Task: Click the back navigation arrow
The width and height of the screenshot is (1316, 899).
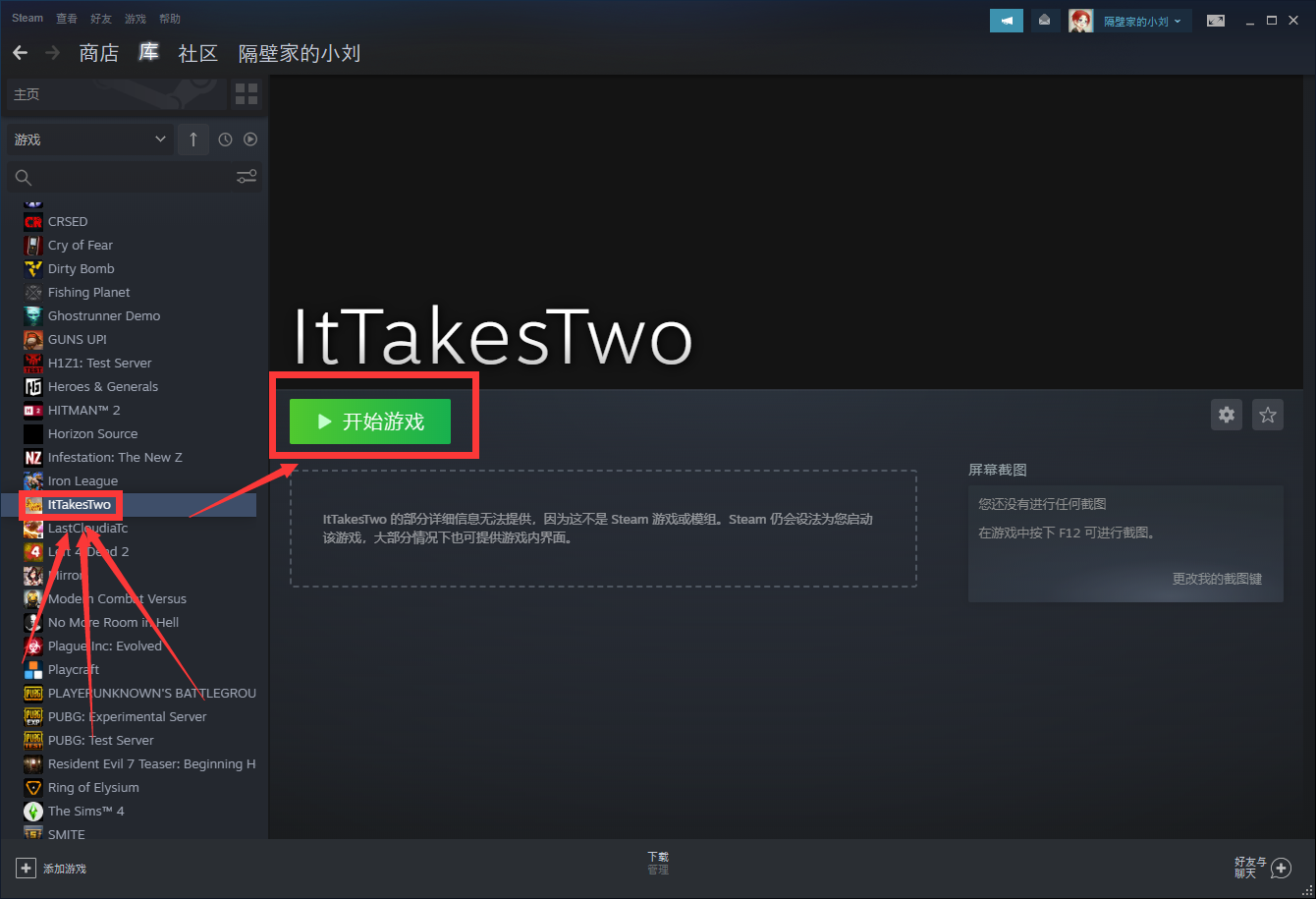Action: coord(20,53)
